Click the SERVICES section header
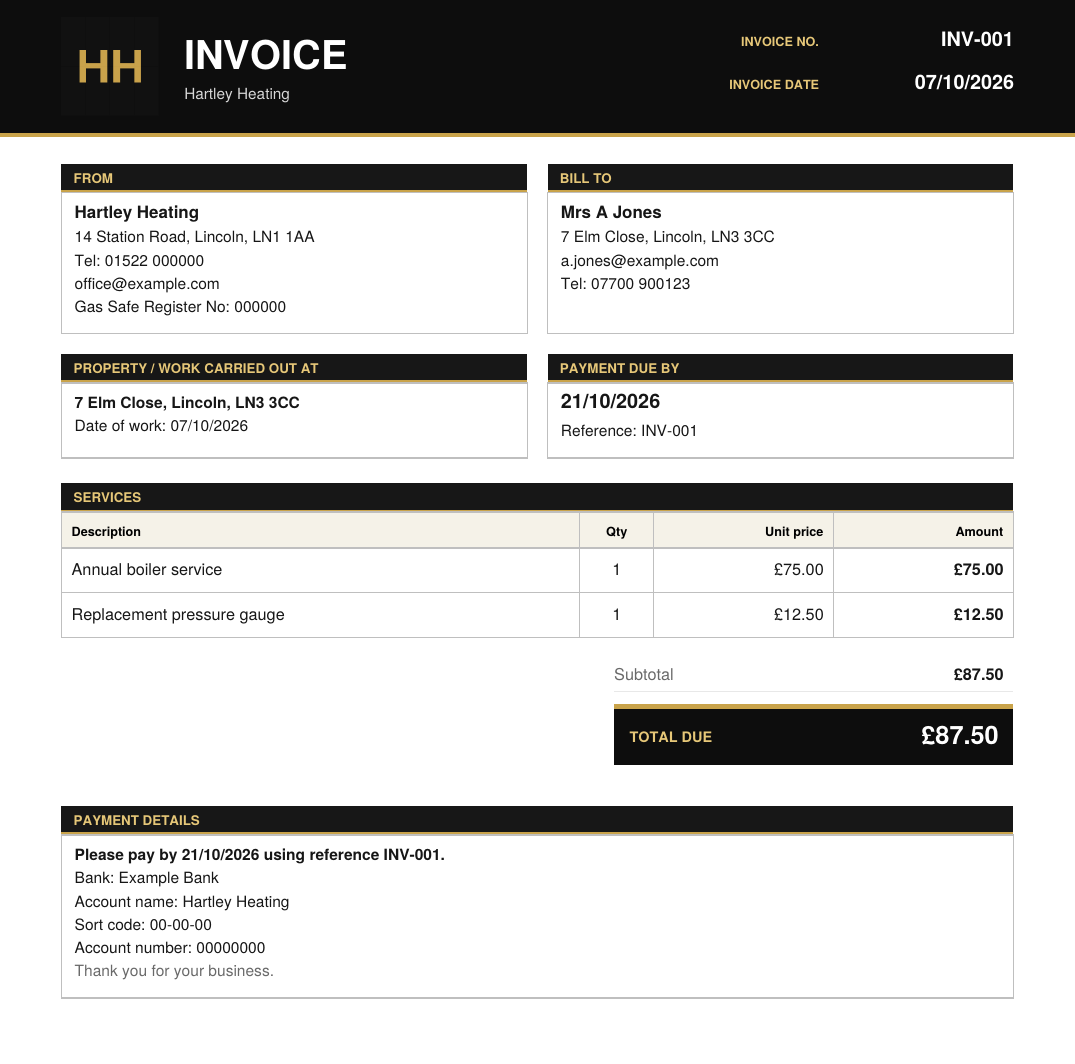 pyautogui.click(x=537, y=497)
